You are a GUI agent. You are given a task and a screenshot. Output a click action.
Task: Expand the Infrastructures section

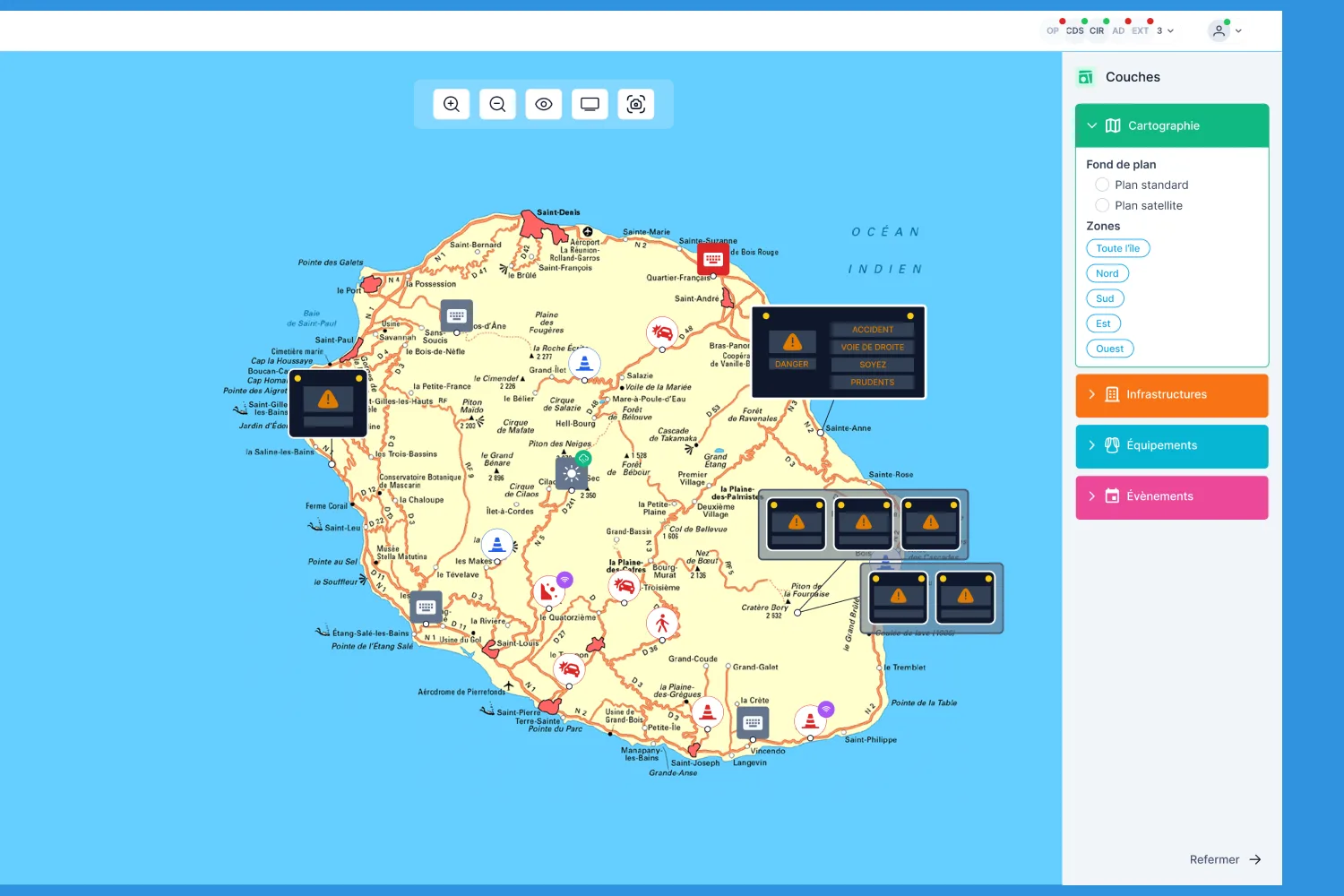(x=1172, y=395)
